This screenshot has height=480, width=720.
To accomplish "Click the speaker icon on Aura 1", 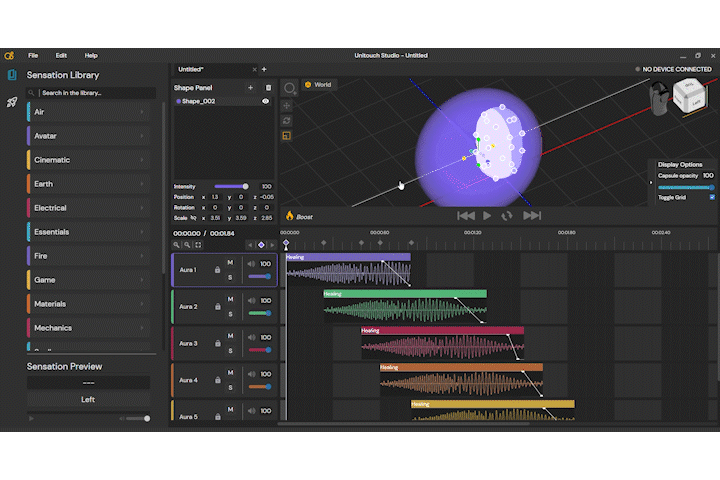I will coord(251,264).
